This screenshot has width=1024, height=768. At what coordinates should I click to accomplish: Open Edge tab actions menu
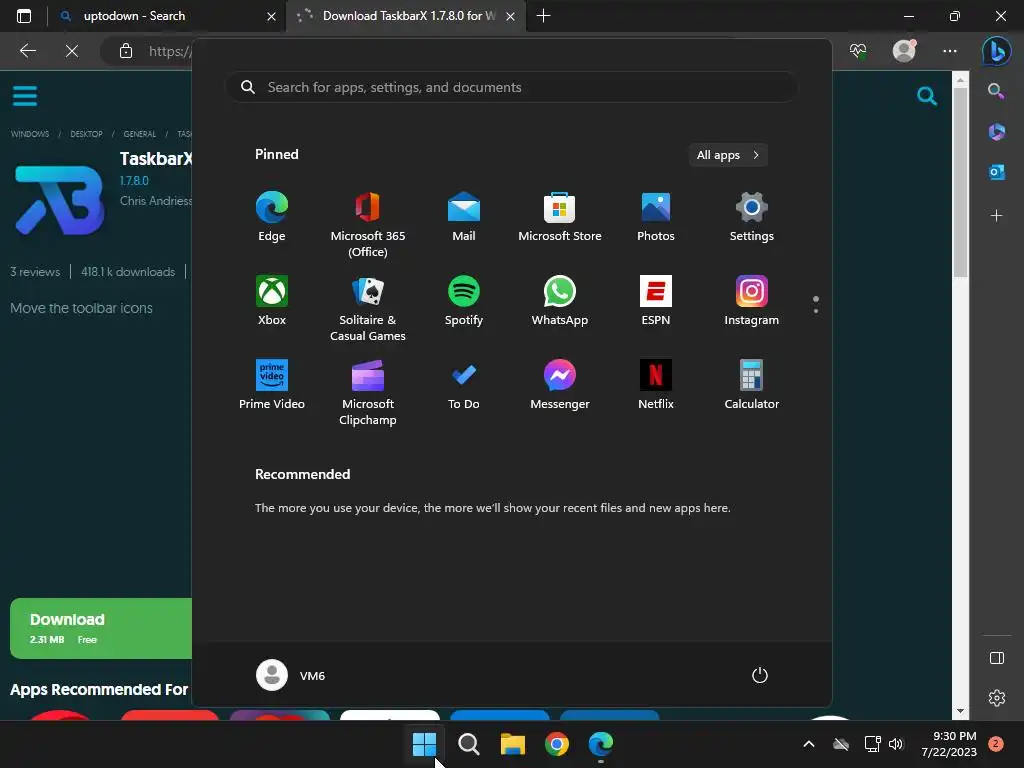coord(24,16)
